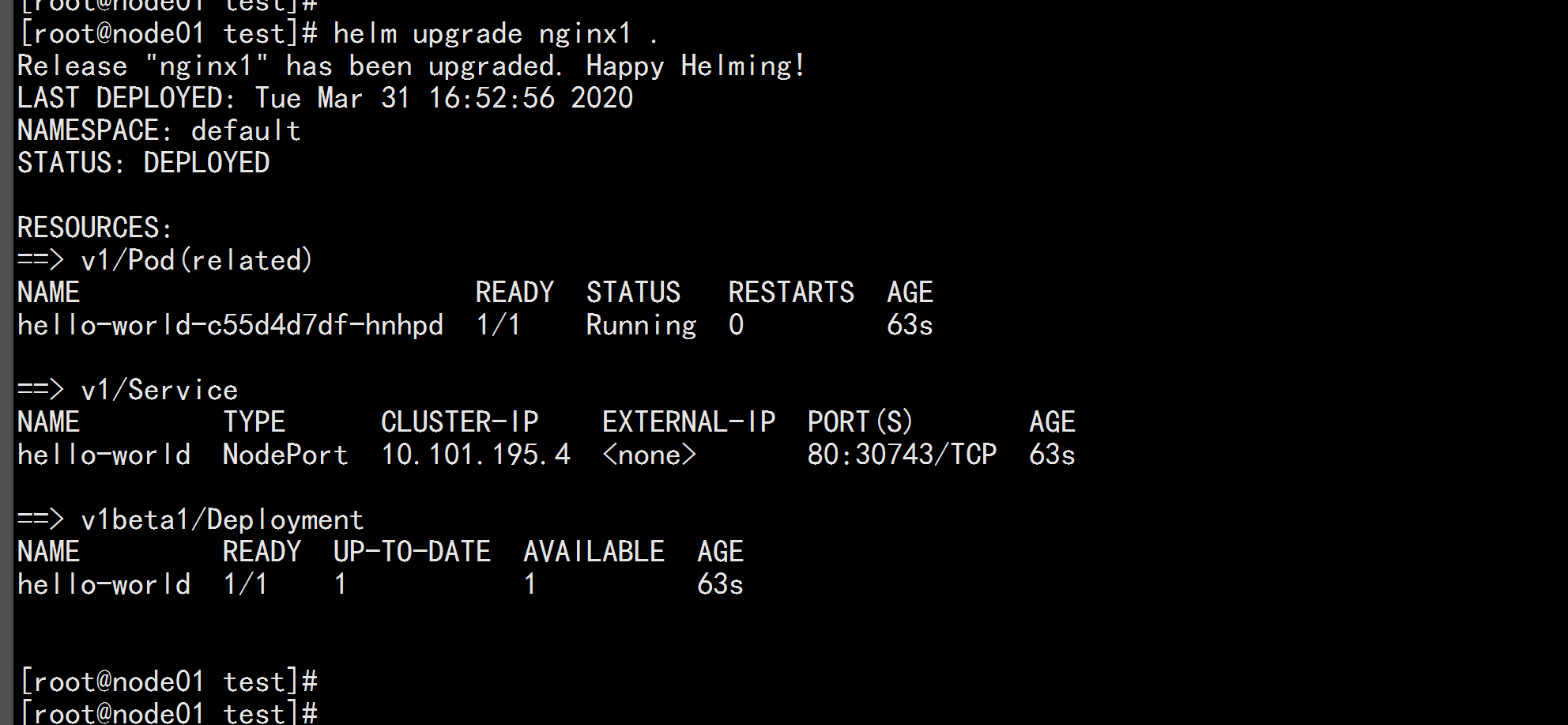Click the deployment READY value '1/1'
Image resolution: width=1568 pixels, height=725 pixels.
(245, 584)
